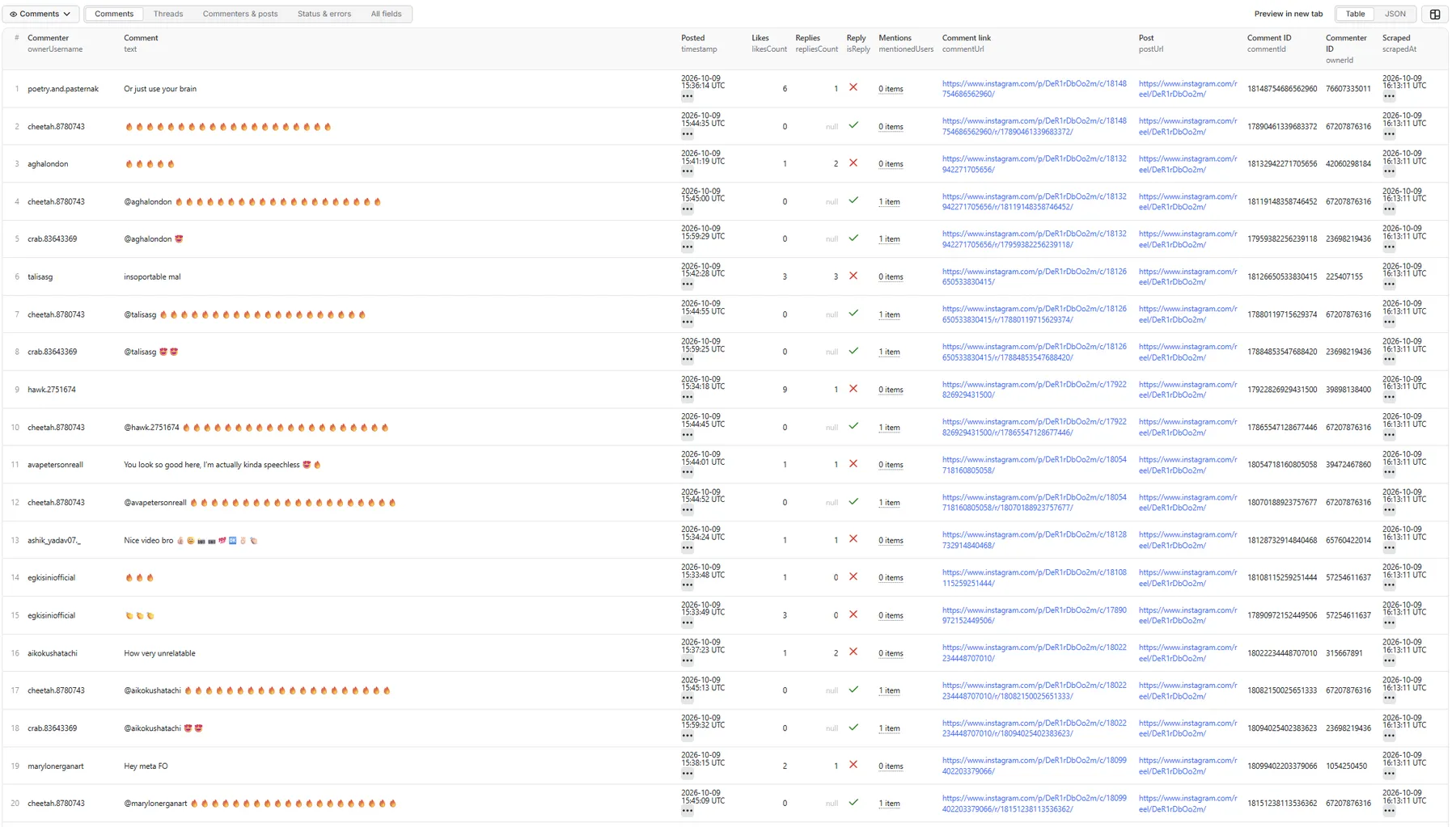Click the eye icon beside Comments dropdown
The height and width of the screenshot is (827, 1456).
[x=13, y=14]
